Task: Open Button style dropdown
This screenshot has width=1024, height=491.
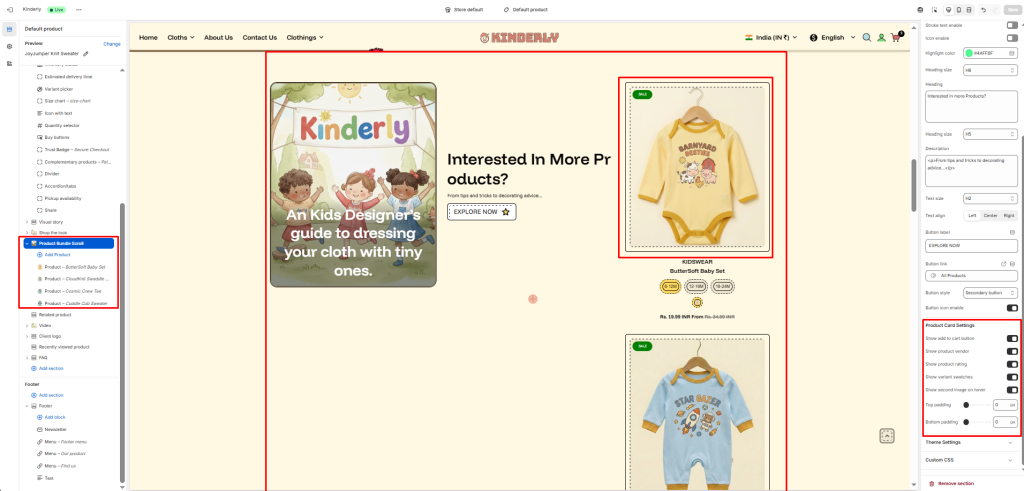Action: coord(991,293)
